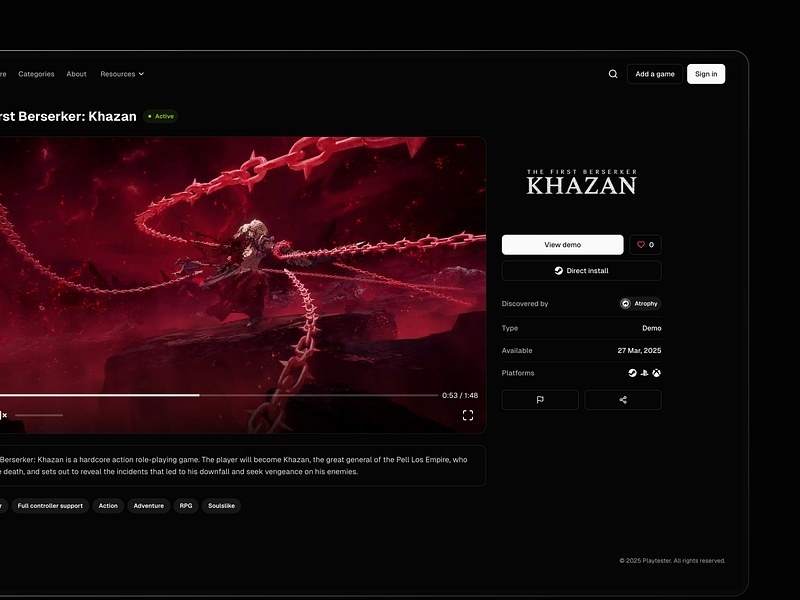Report the game with flag button
Screen dimensions: 800x600
(540, 400)
